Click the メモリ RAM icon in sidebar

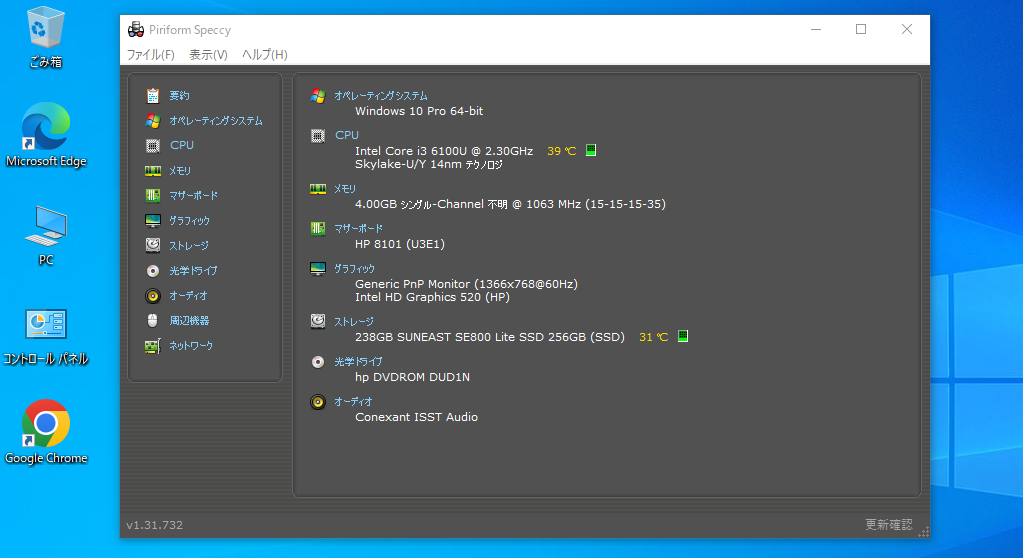(x=153, y=171)
